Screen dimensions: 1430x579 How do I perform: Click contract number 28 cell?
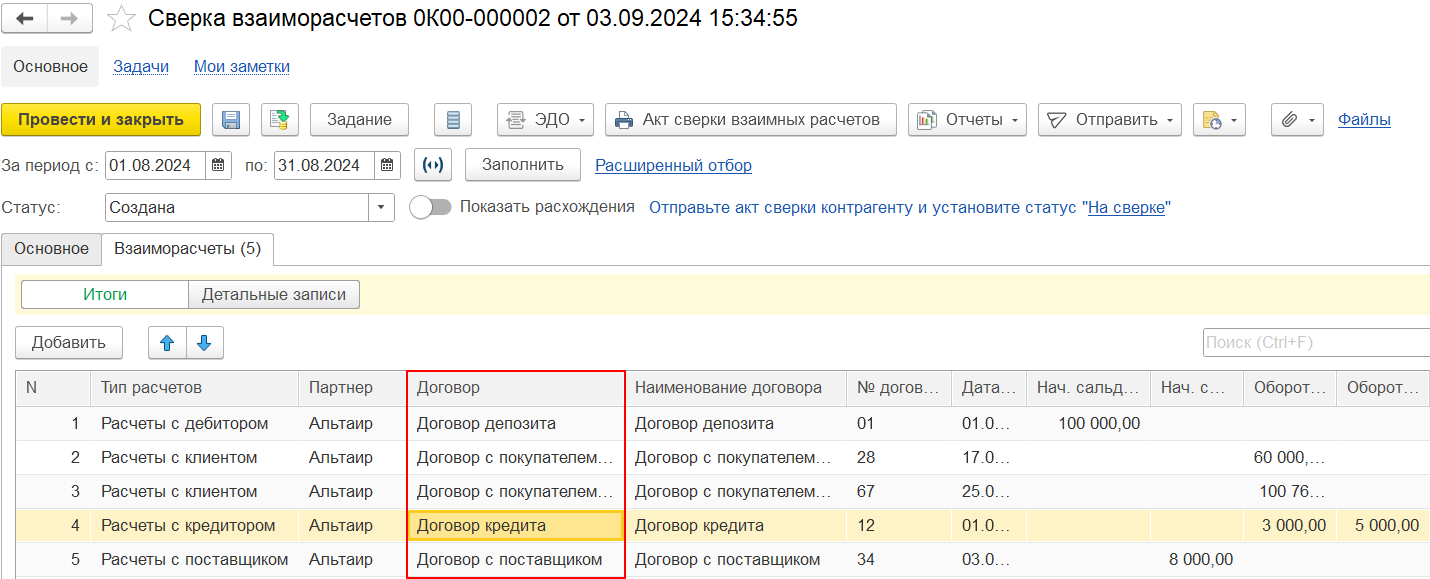(899, 458)
